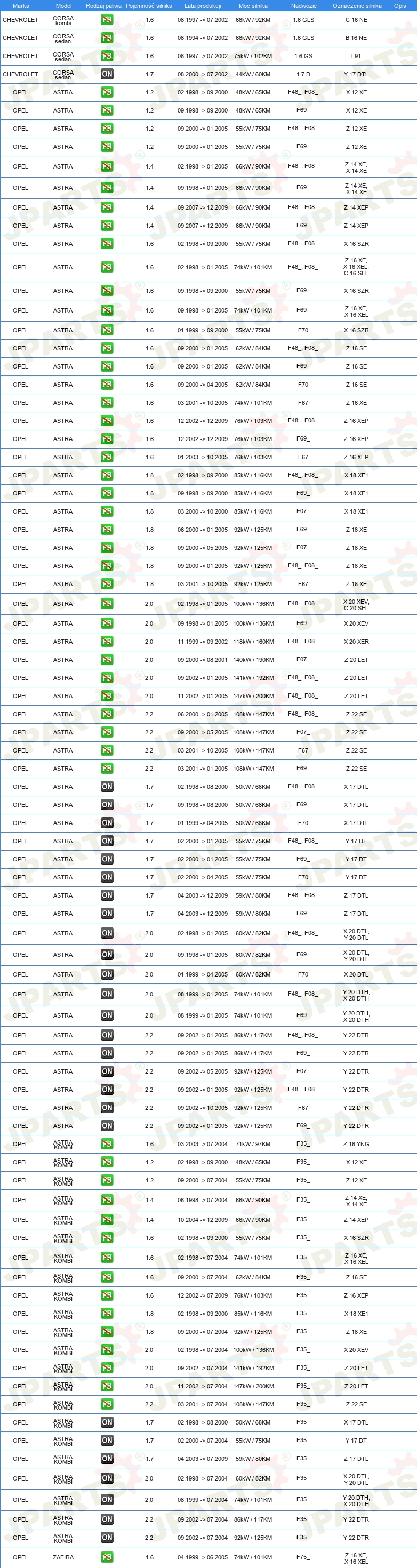Click the Moc silnika column header
The height and width of the screenshot is (1568, 417).
tap(253, 6)
